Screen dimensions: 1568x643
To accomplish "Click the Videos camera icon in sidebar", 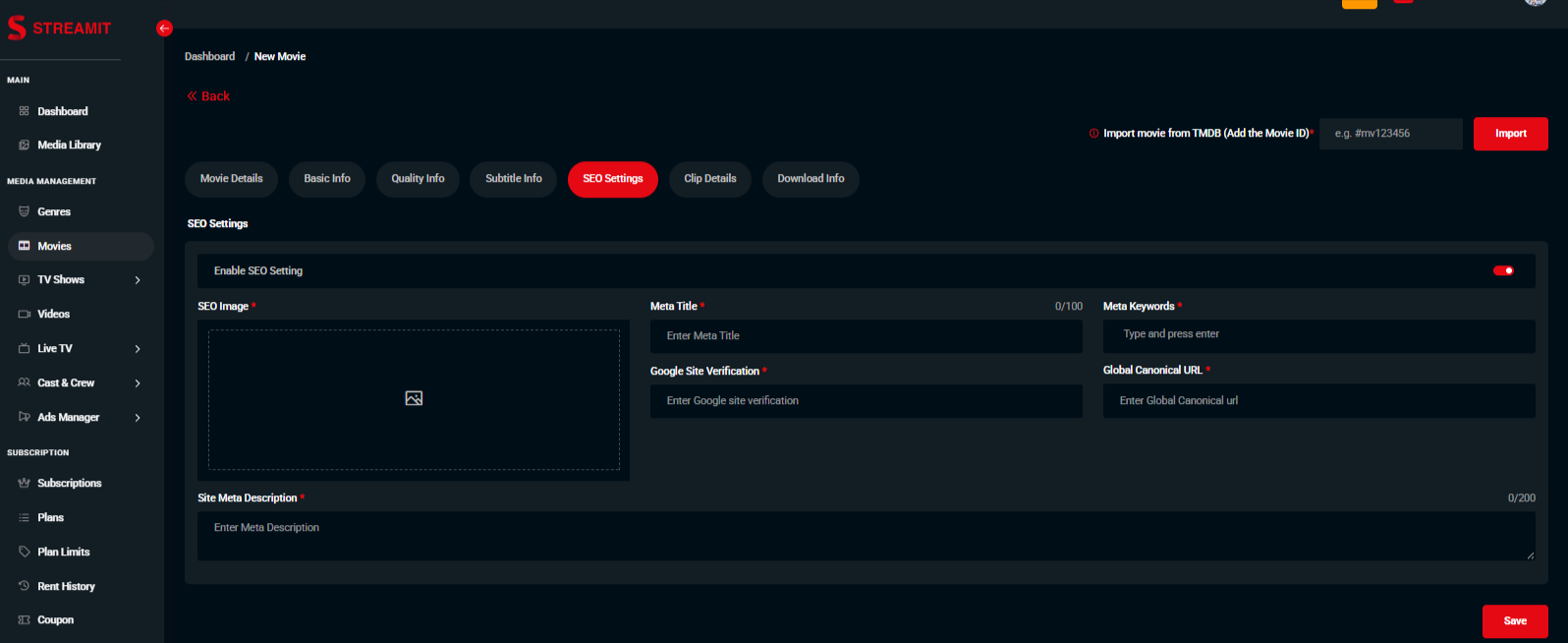I will (24, 314).
